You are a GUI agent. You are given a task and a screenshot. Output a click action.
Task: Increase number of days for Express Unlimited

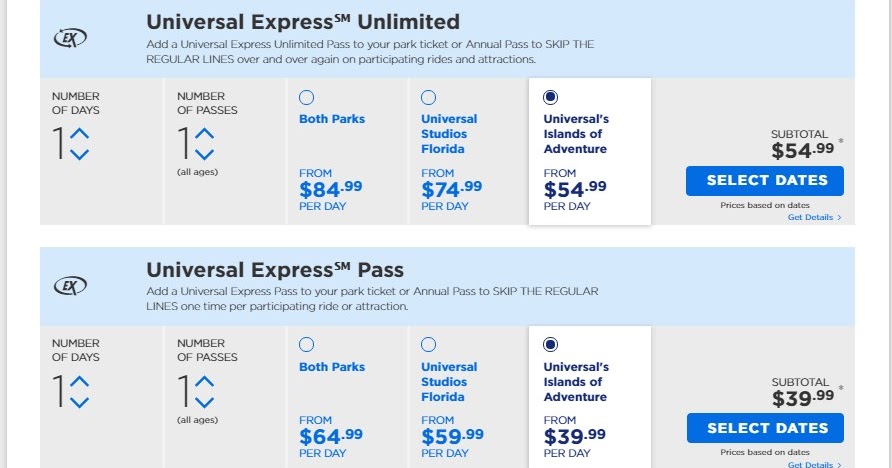[80, 133]
